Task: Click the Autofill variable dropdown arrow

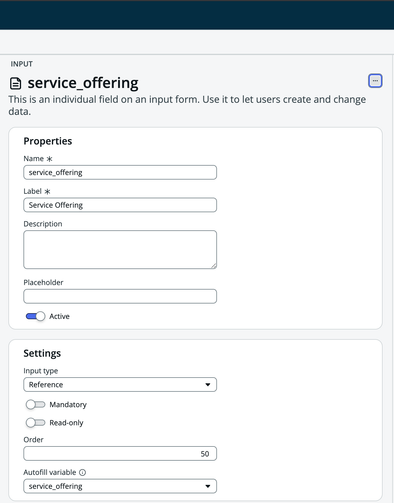Action: pyautogui.click(x=208, y=486)
